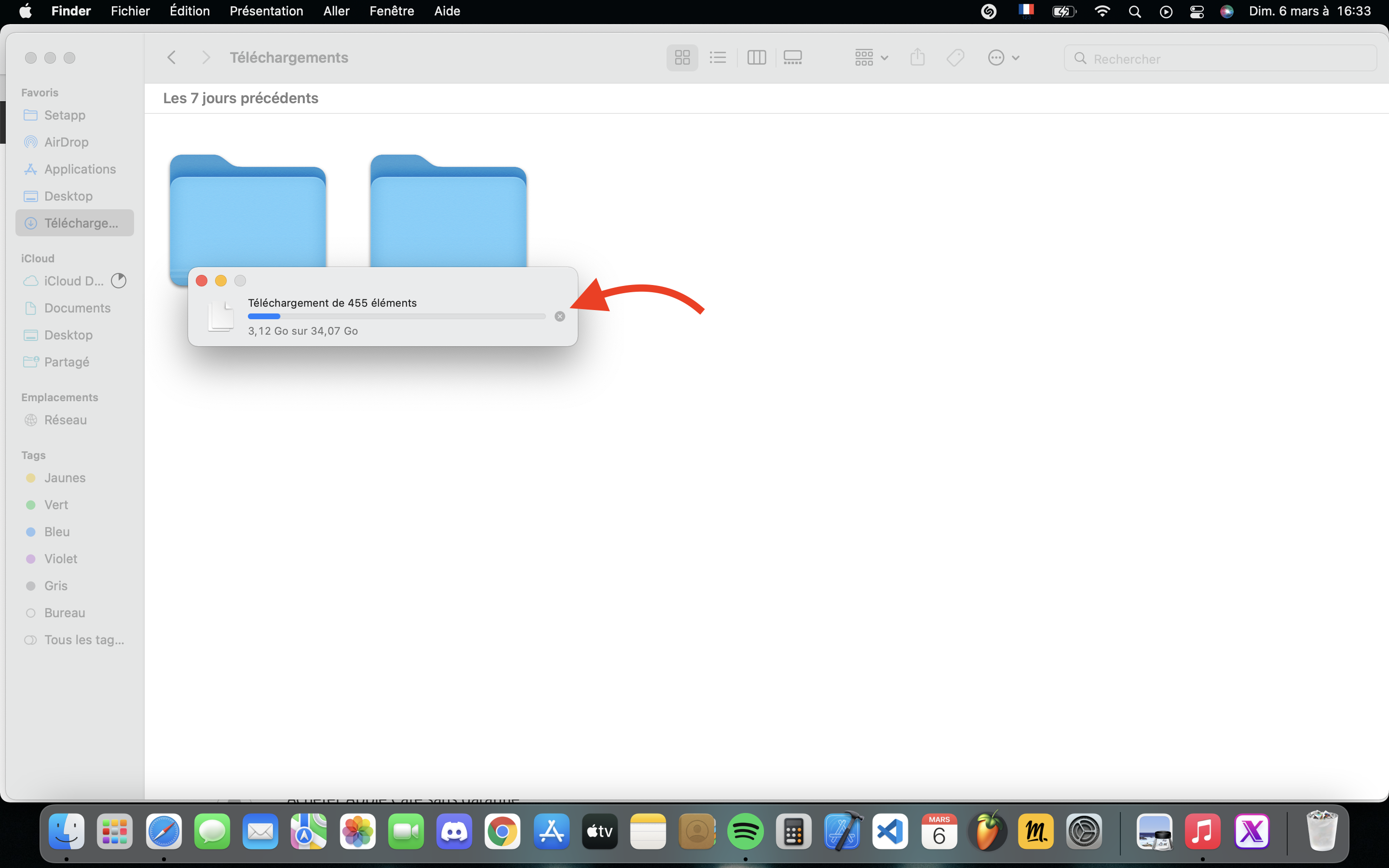The height and width of the screenshot is (868, 1389).
Task: Click the download progress bar
Action: click(x=396, y=316)
